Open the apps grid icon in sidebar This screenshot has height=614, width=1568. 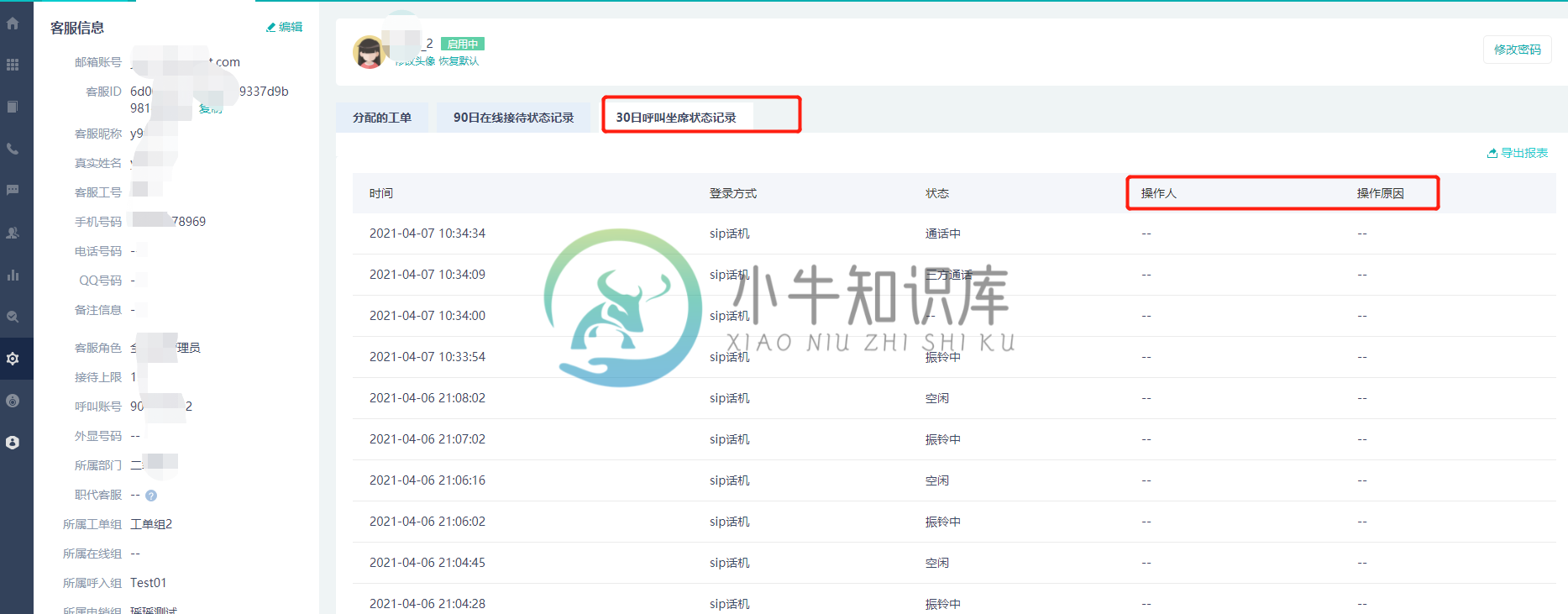pyautogui.click(x=13, y=65)
